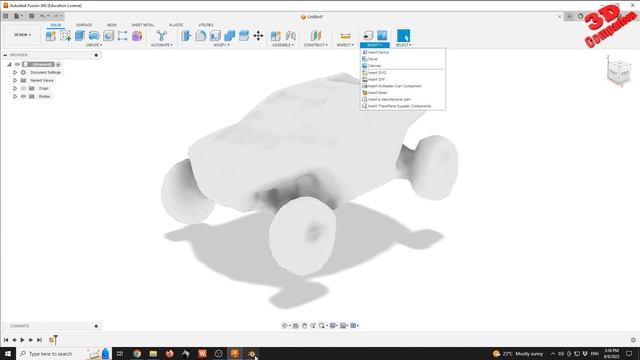The width and height of the screenshot is (640, 360).
Task: Toggle visibility eye of Bodies folder
Action: pos(23,96)
